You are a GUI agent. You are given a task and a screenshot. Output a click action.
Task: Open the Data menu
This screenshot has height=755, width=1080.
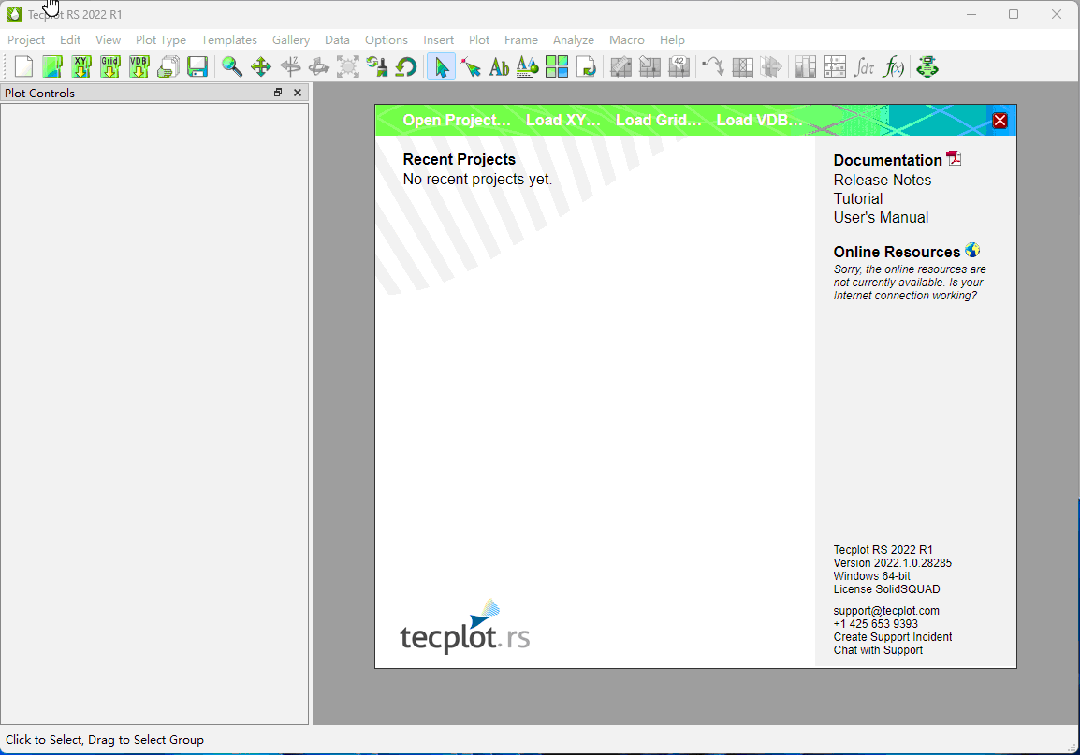pyautogui.click(x=337, y=40)
